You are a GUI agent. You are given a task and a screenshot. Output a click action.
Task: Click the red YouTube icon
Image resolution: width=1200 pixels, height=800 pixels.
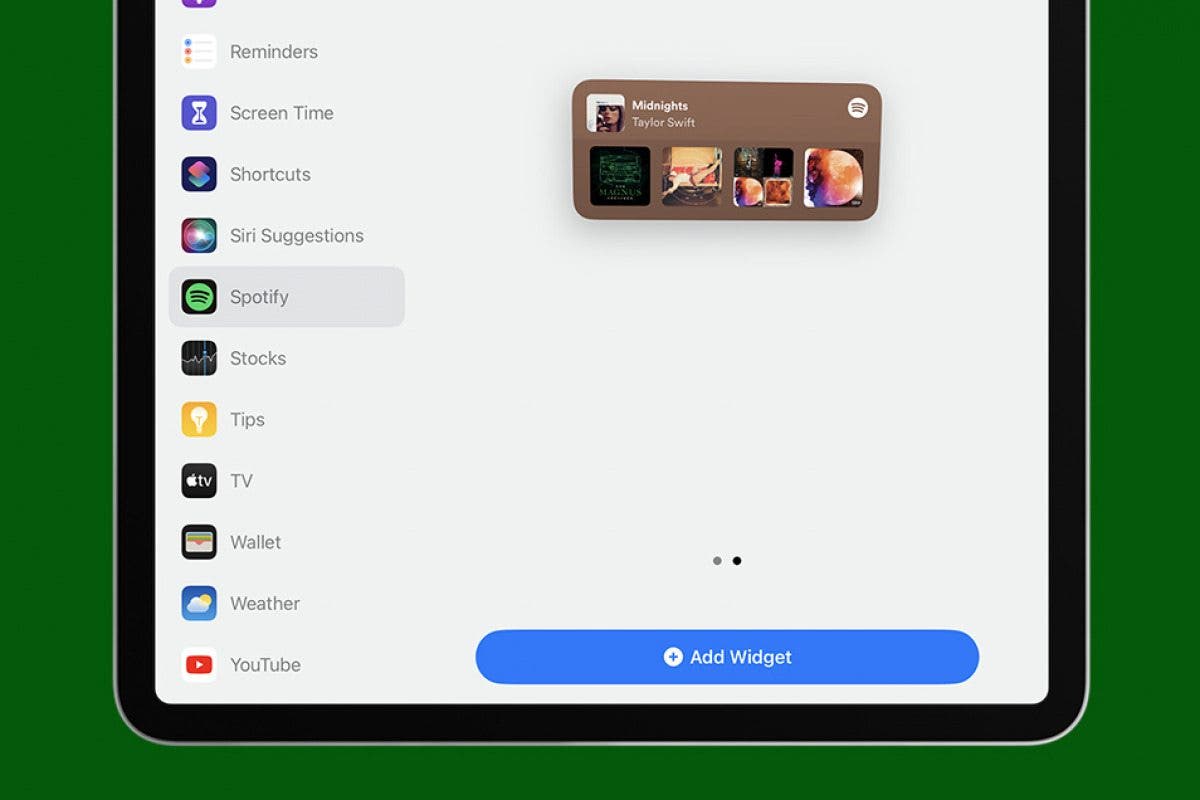pos(199,665)
